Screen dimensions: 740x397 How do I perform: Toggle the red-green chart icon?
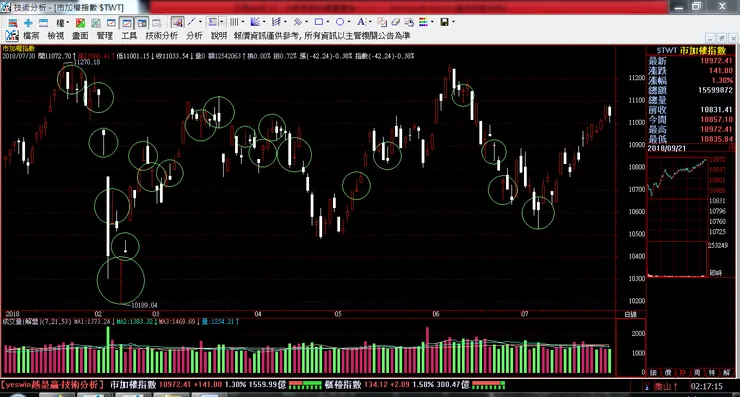click(x=80, y=23)
